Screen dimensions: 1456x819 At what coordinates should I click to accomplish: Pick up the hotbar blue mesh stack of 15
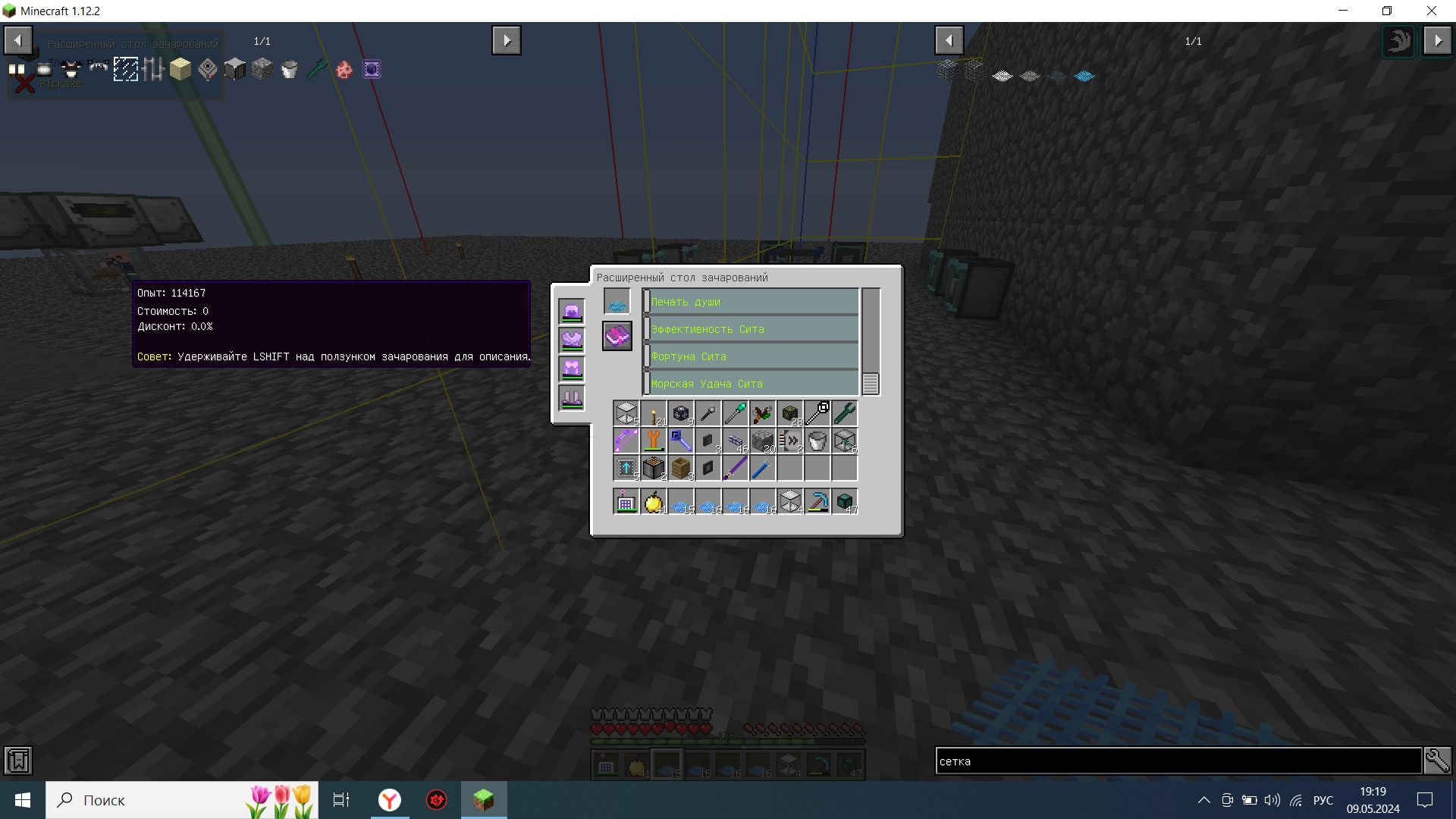(x=681, y=502)
